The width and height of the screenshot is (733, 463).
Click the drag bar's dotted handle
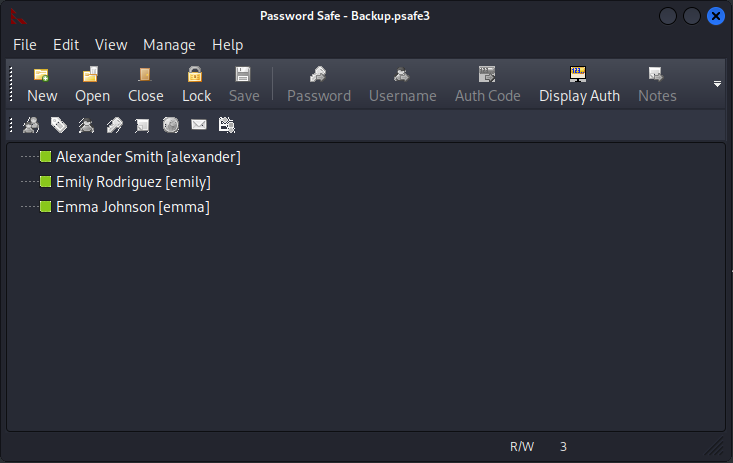[x=11, y=125]
